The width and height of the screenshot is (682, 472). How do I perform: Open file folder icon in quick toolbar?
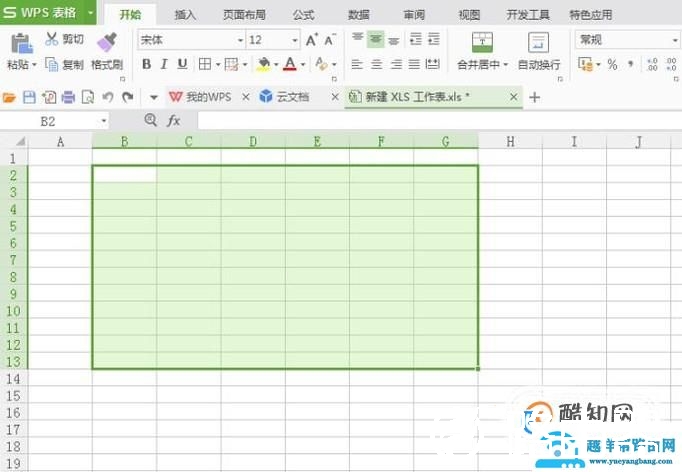pyautogui.click(x=9, y=97)
